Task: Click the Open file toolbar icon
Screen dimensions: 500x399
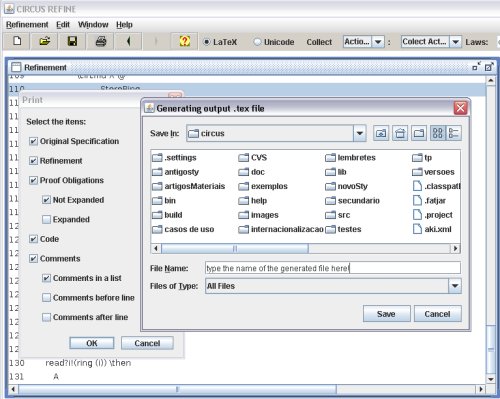Action: point(45,41)
